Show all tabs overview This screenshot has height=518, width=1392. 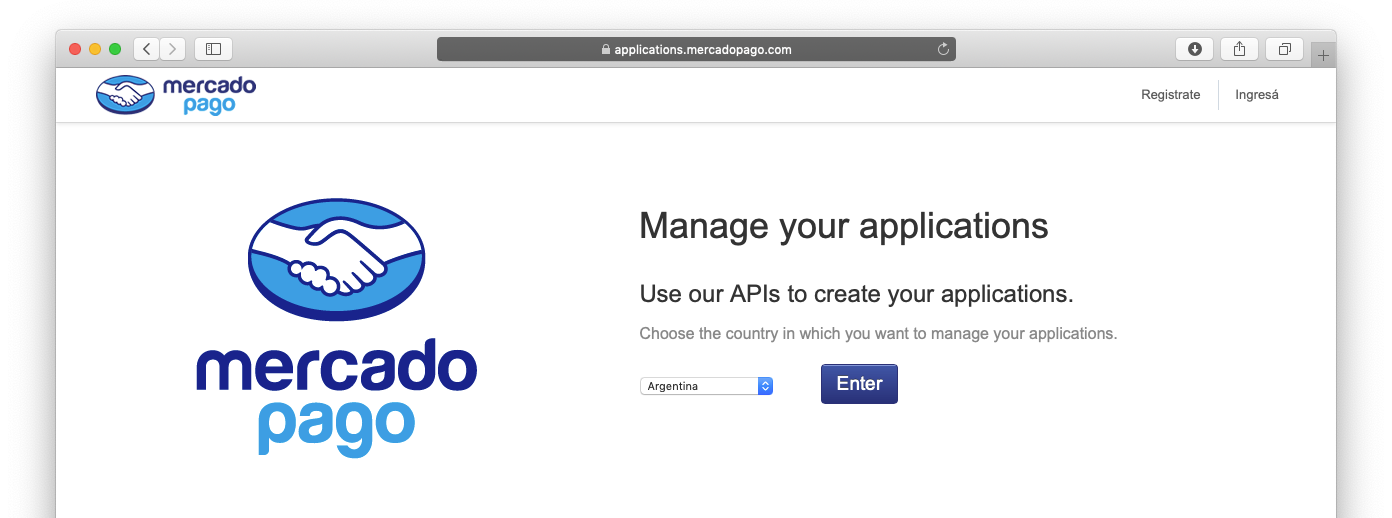coord(1285,49)
